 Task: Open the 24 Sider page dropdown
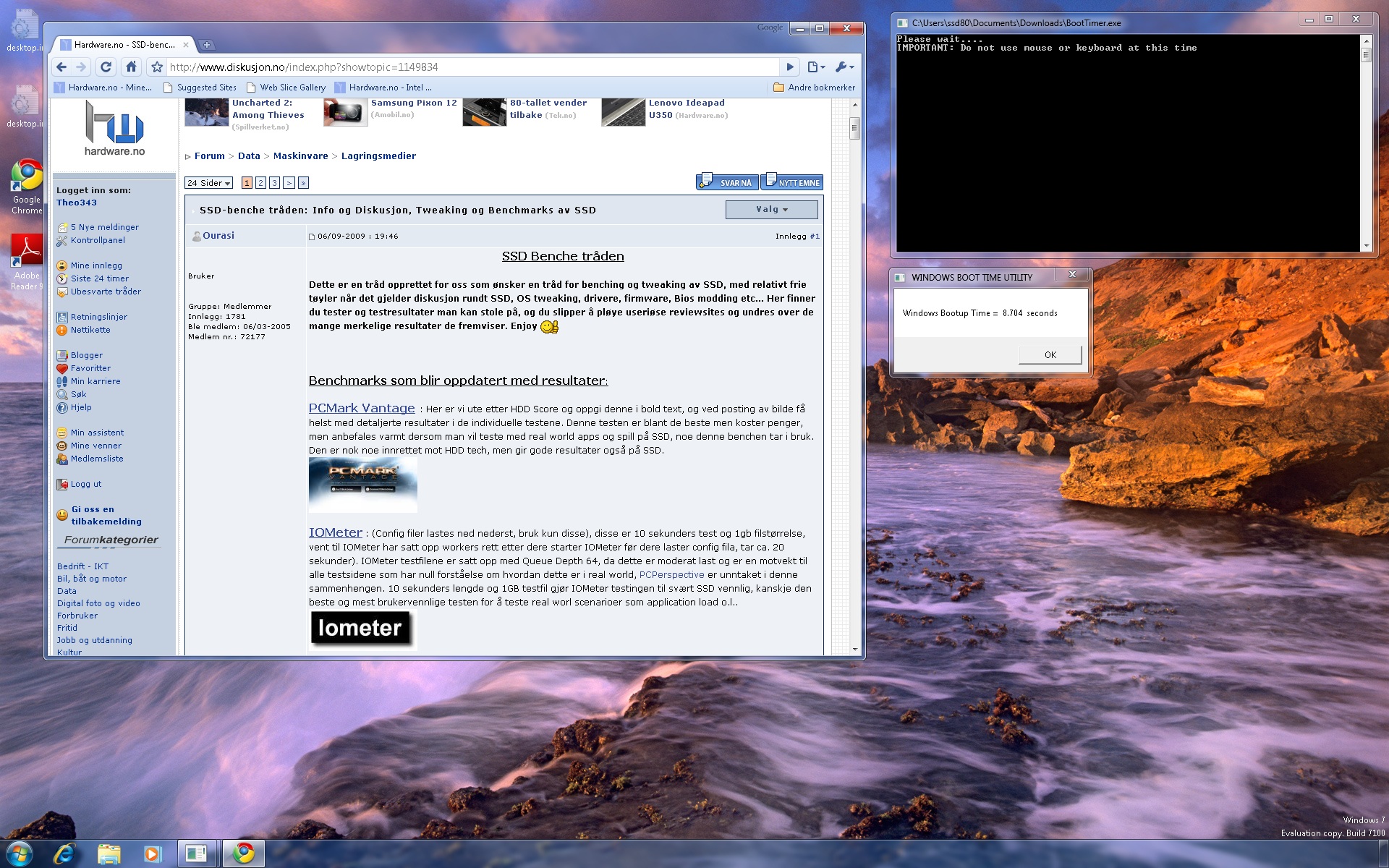208,183
